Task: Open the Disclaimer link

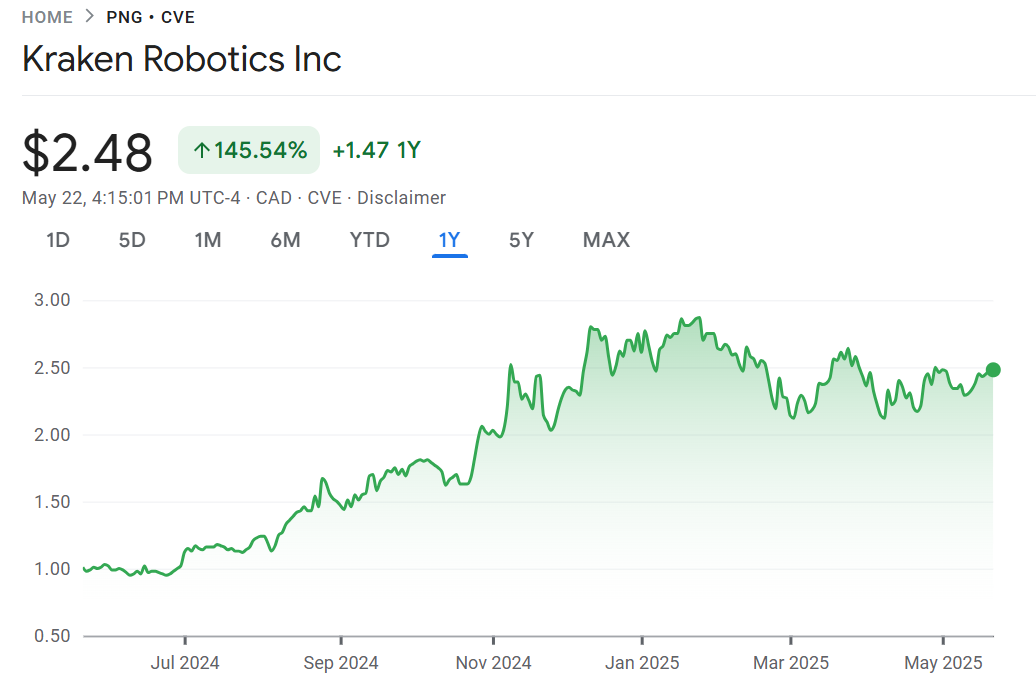Action: [401, 198]
